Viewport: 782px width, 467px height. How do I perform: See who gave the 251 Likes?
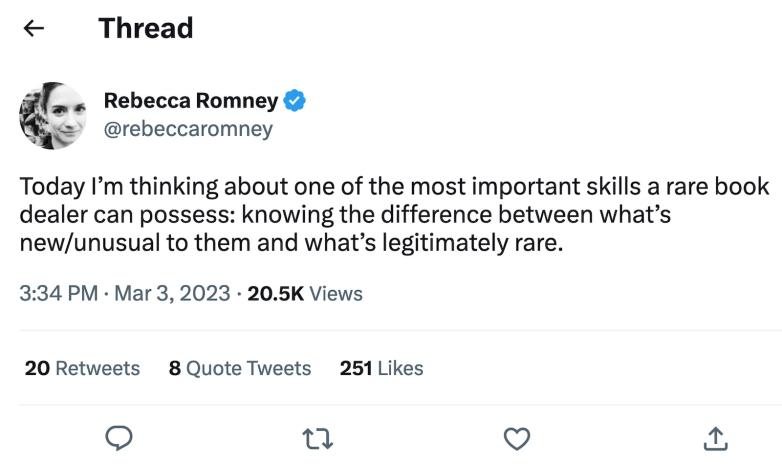coord(381,368)
